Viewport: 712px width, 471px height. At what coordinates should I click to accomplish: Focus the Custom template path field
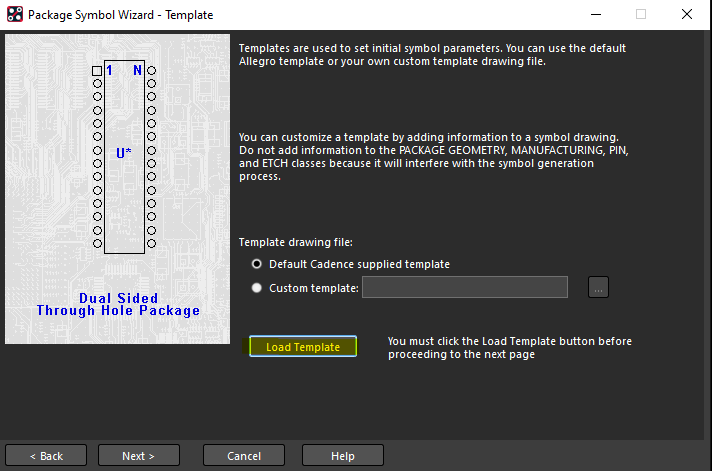(x=465, y=287)
